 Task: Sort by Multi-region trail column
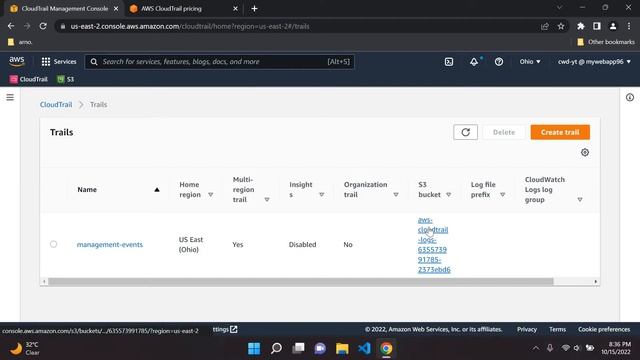click(267, 200)
